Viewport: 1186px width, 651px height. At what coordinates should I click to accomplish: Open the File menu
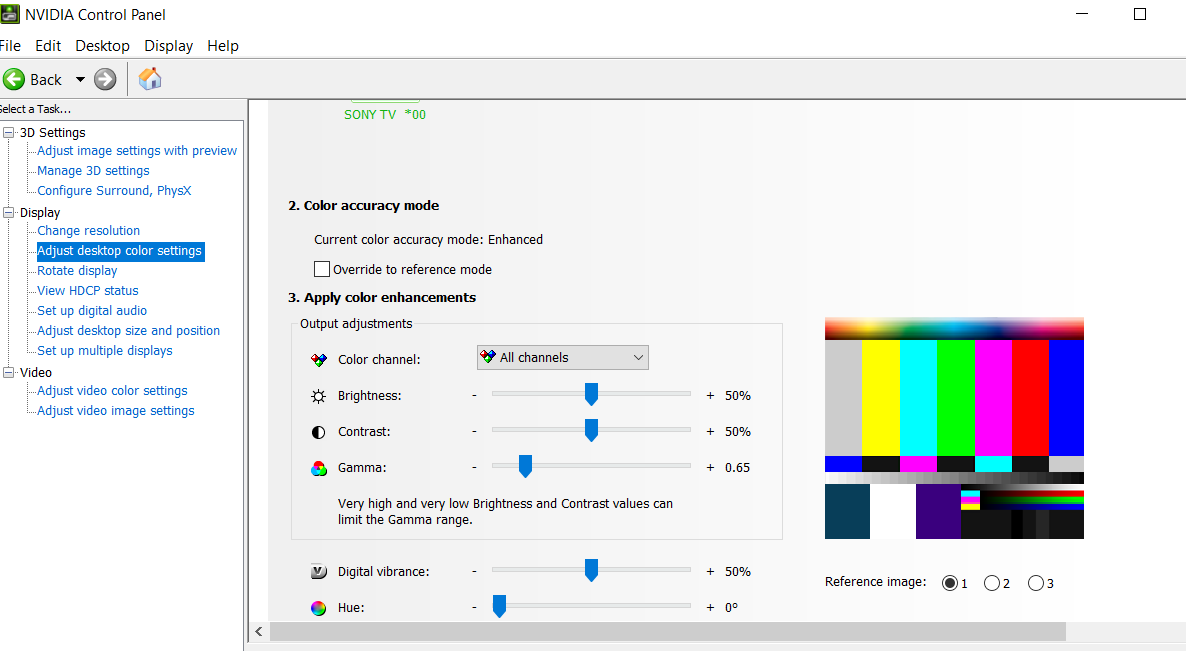(10, 46)
